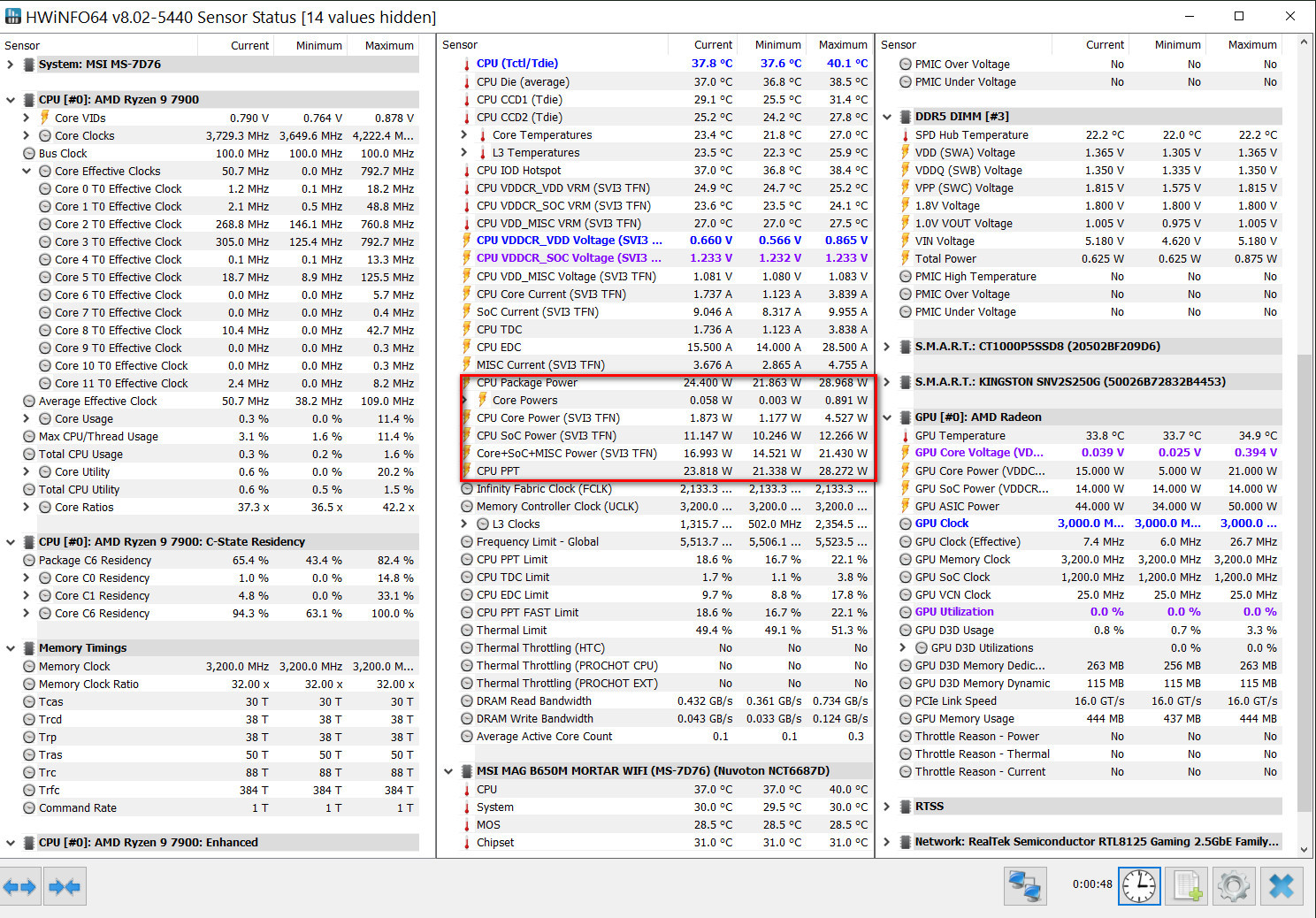Click the expand sensor columns arrows icon
1316x918 pixels.
[19, 885]
